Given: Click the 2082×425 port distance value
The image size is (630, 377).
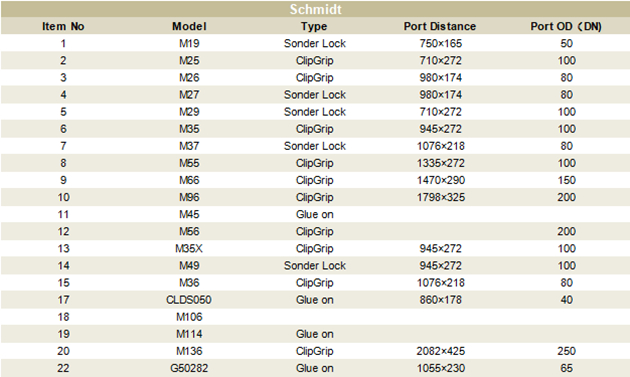Looking at the screenshot, I should click(441, 351).
